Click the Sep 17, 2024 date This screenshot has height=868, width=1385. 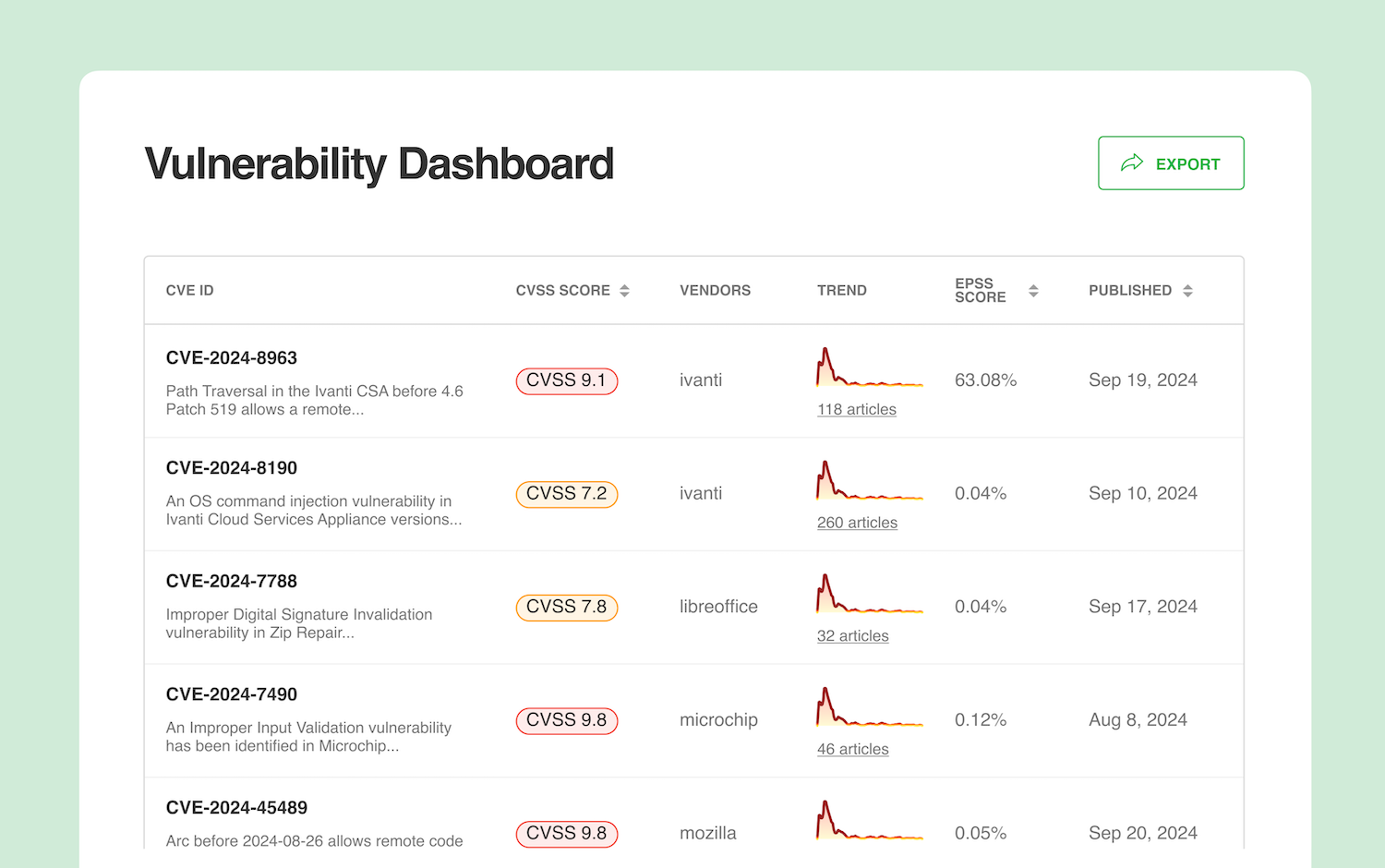tap(1143, 607)
